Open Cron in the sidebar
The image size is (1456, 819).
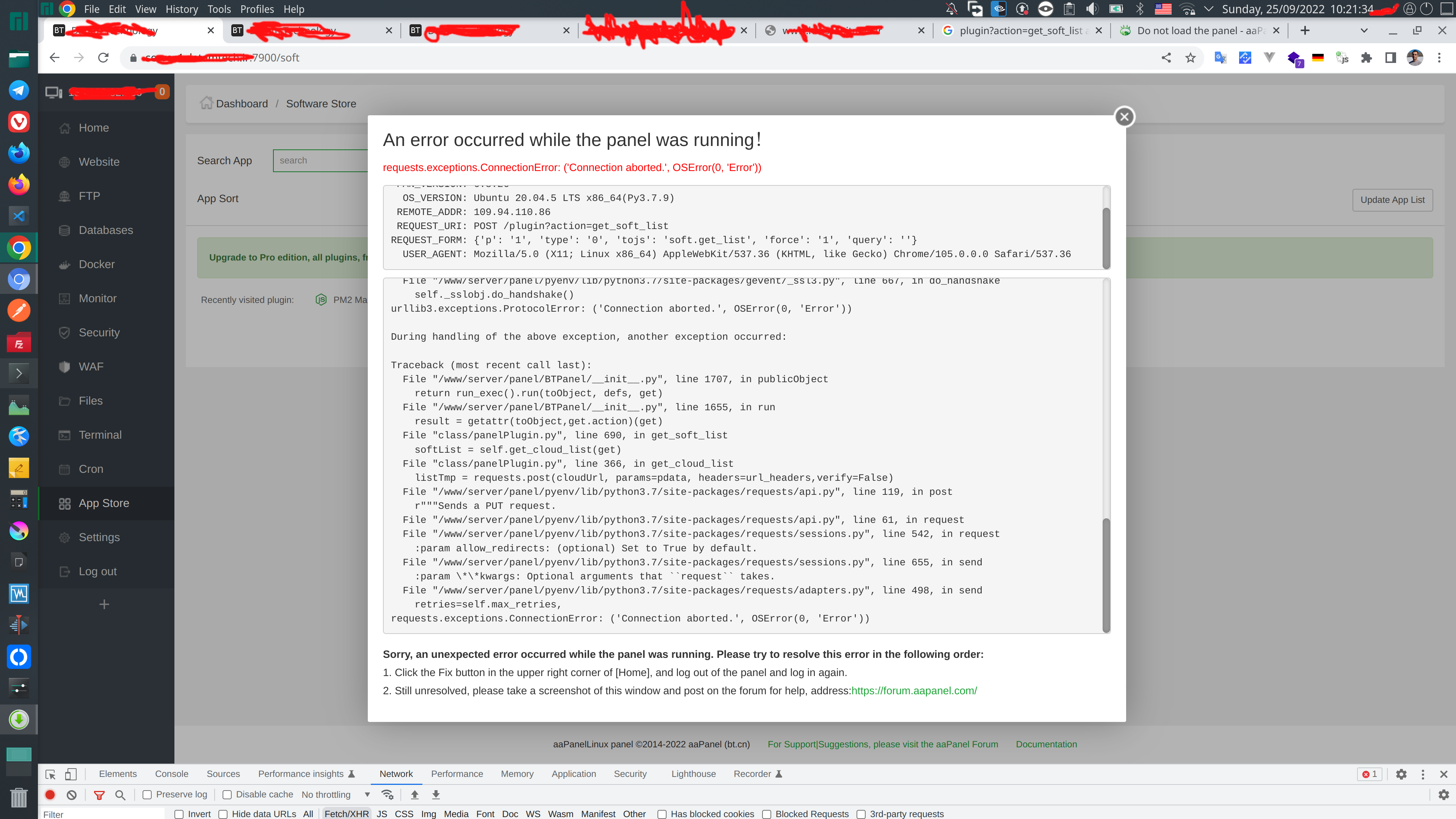click(x=106, y=469)
